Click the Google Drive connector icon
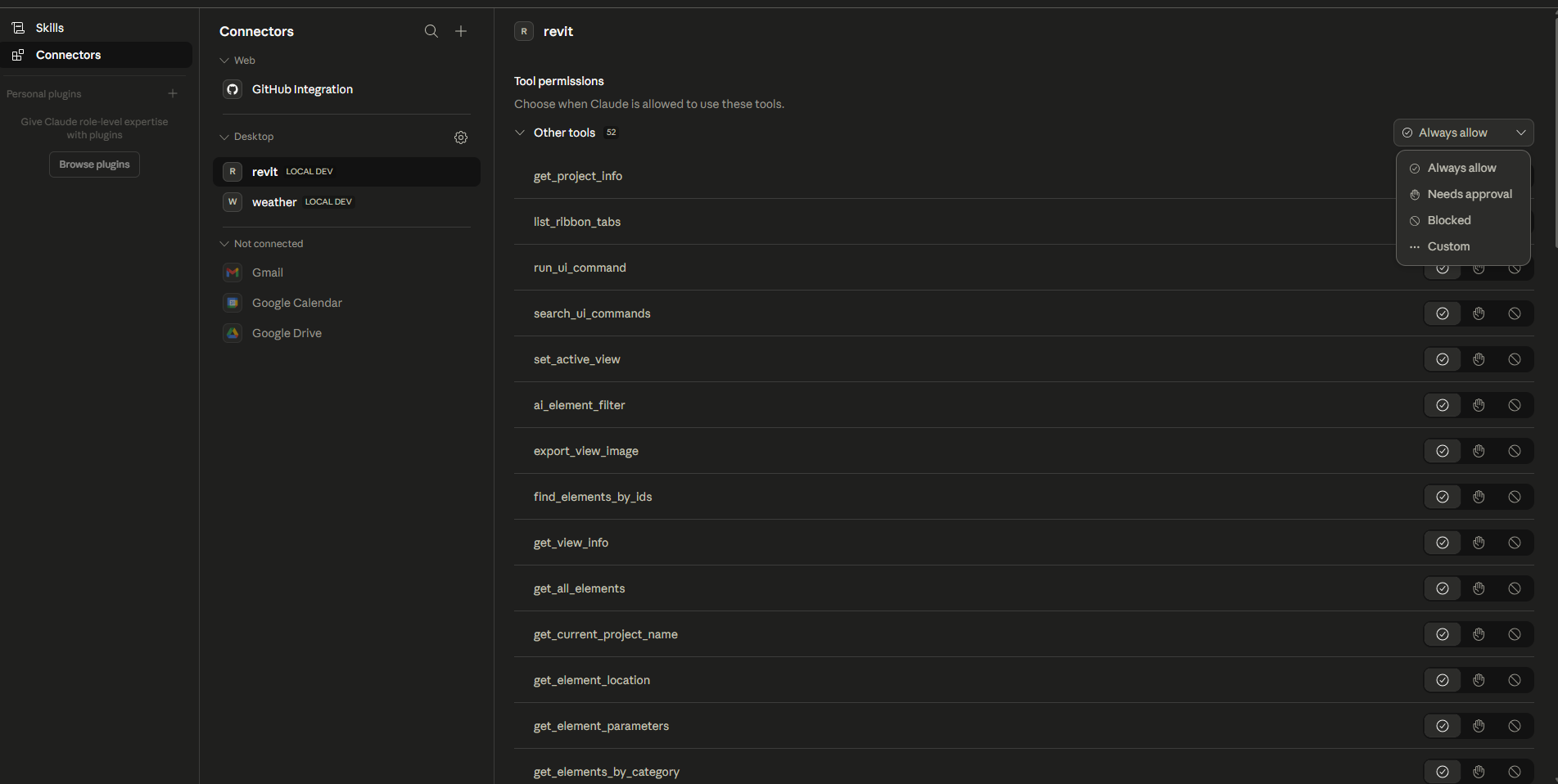1558x784 pixels. (x=233, y=332)
